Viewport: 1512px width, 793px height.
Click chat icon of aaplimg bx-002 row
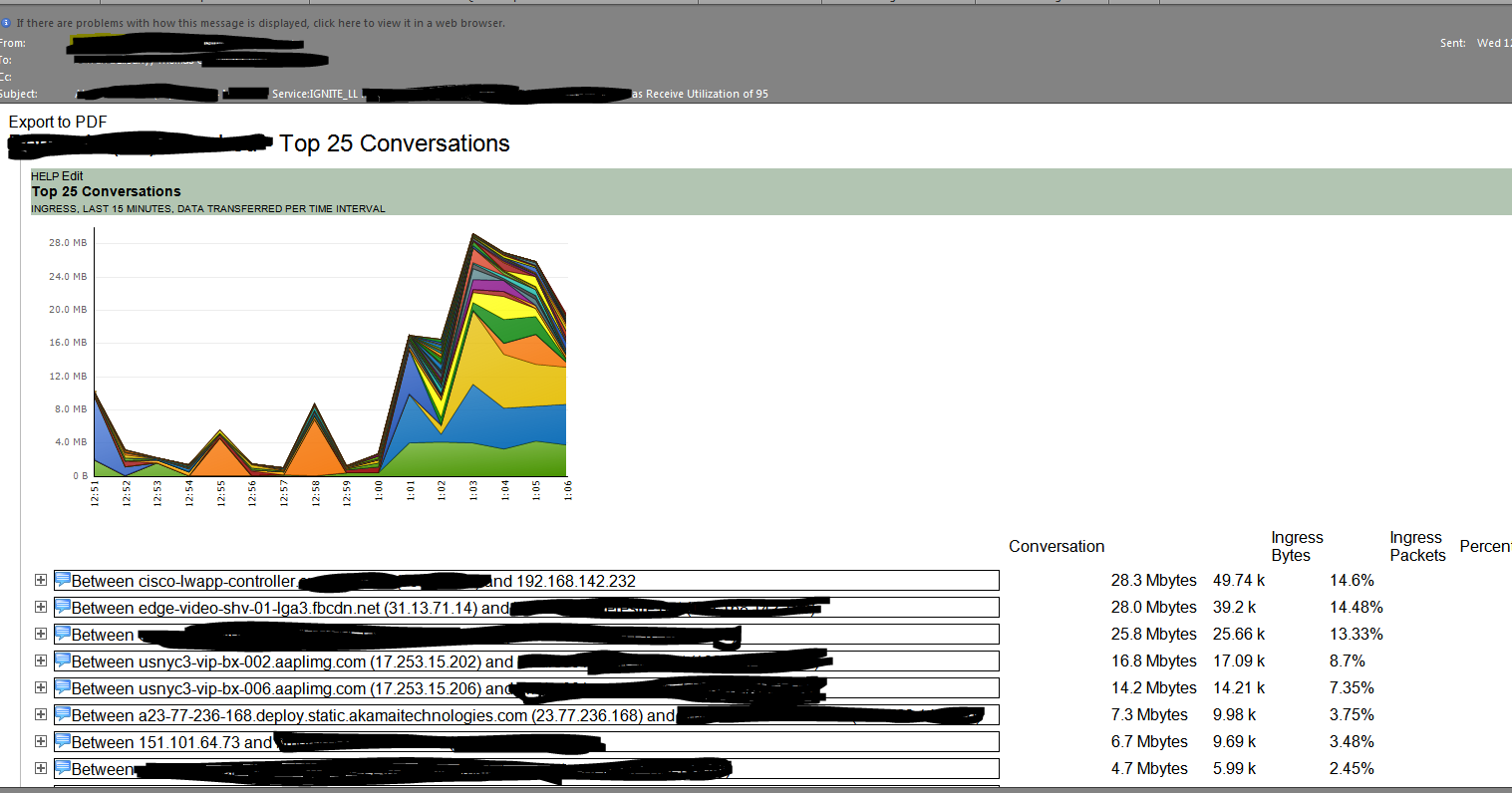tap(63, 661)
